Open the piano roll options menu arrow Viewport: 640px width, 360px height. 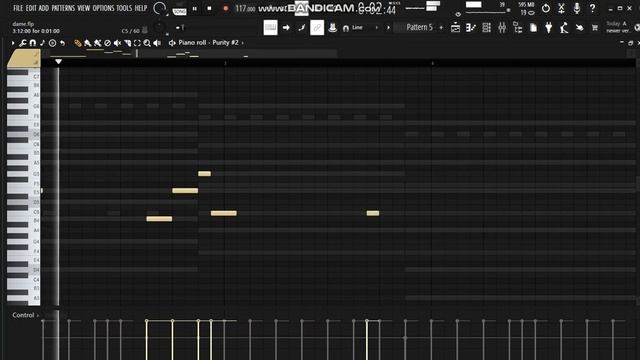13,43
